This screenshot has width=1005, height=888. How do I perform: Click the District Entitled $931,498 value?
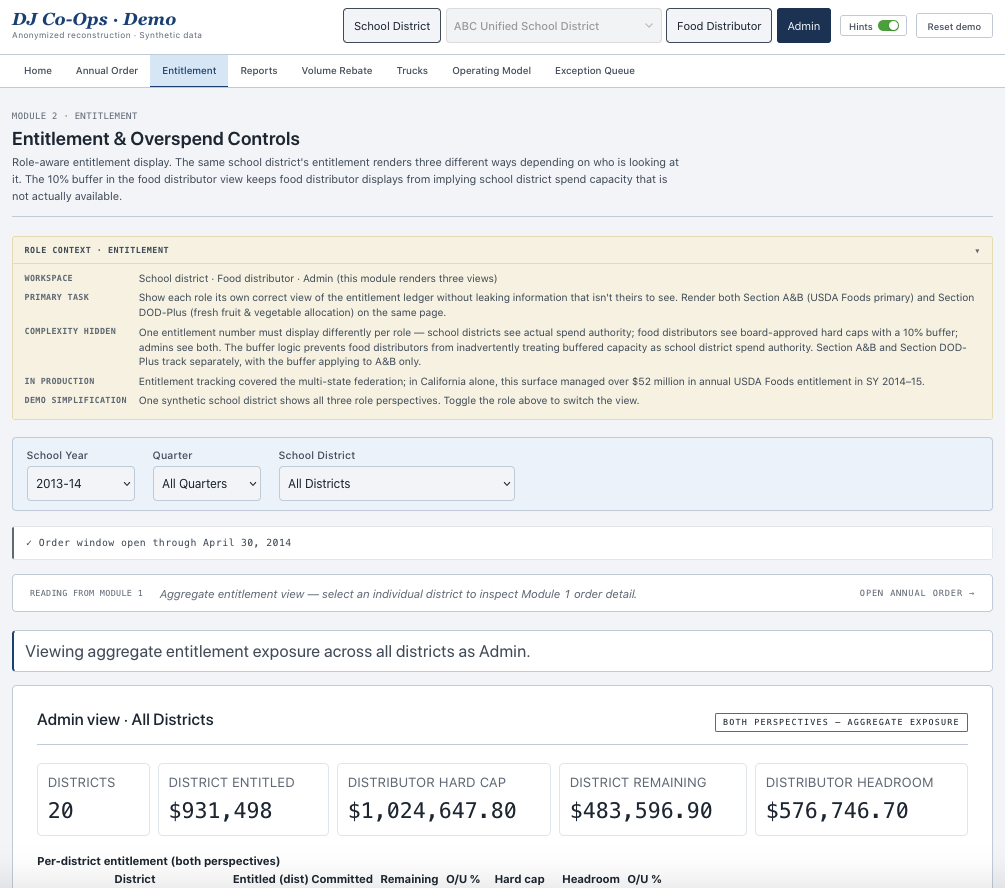pos(220,810)
